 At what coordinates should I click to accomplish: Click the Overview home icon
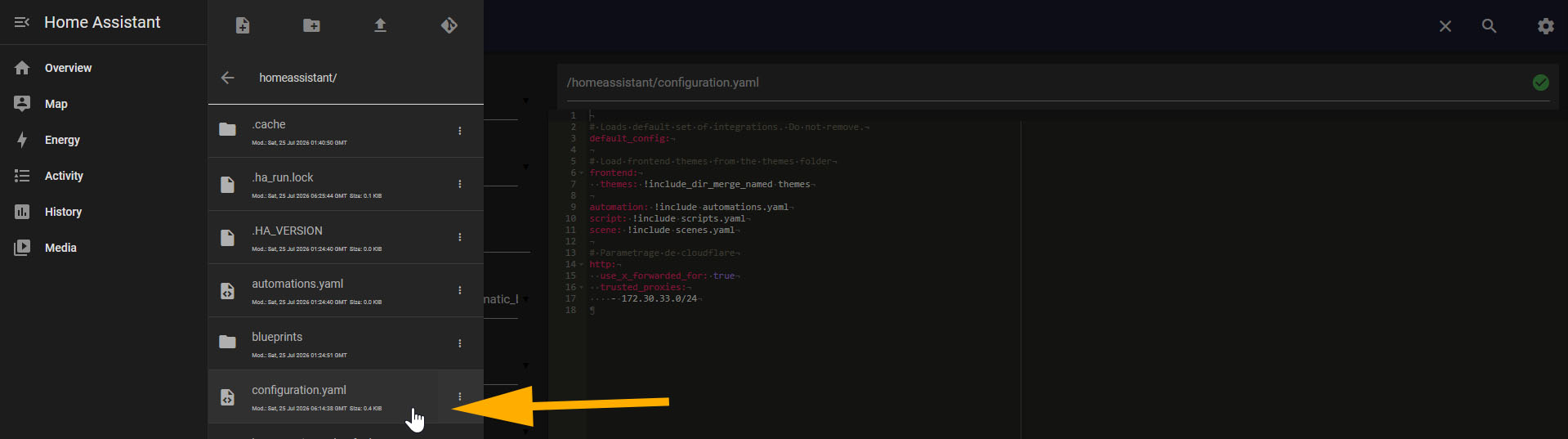point(22,68)
